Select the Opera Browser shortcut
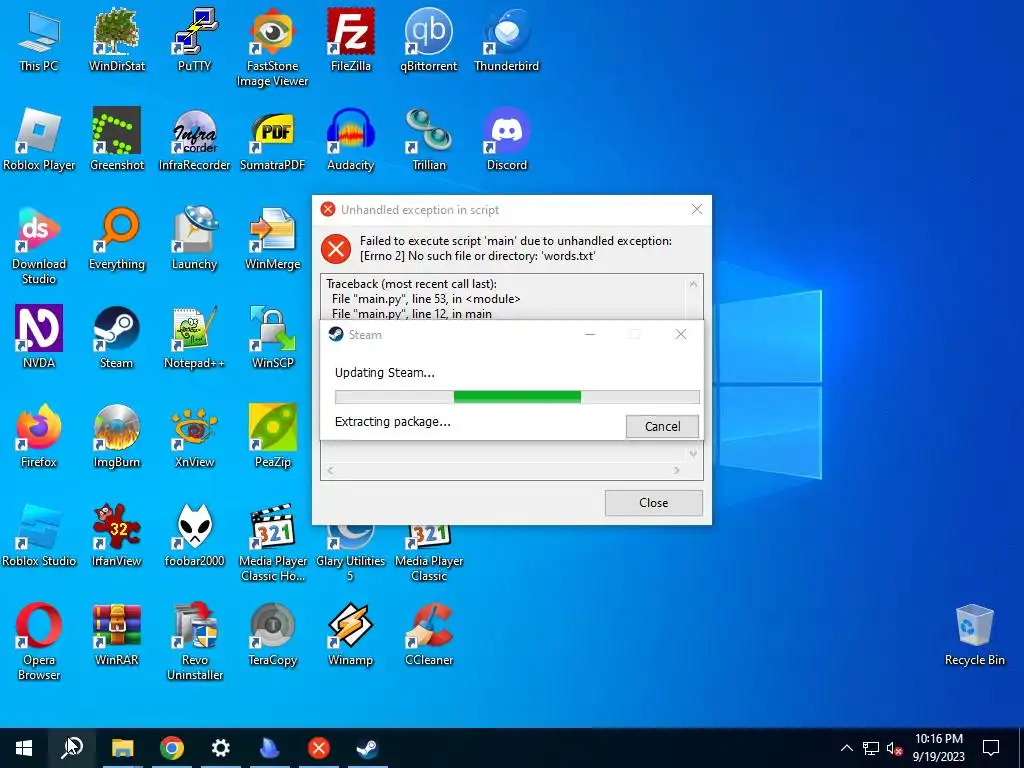 point(39,642)
